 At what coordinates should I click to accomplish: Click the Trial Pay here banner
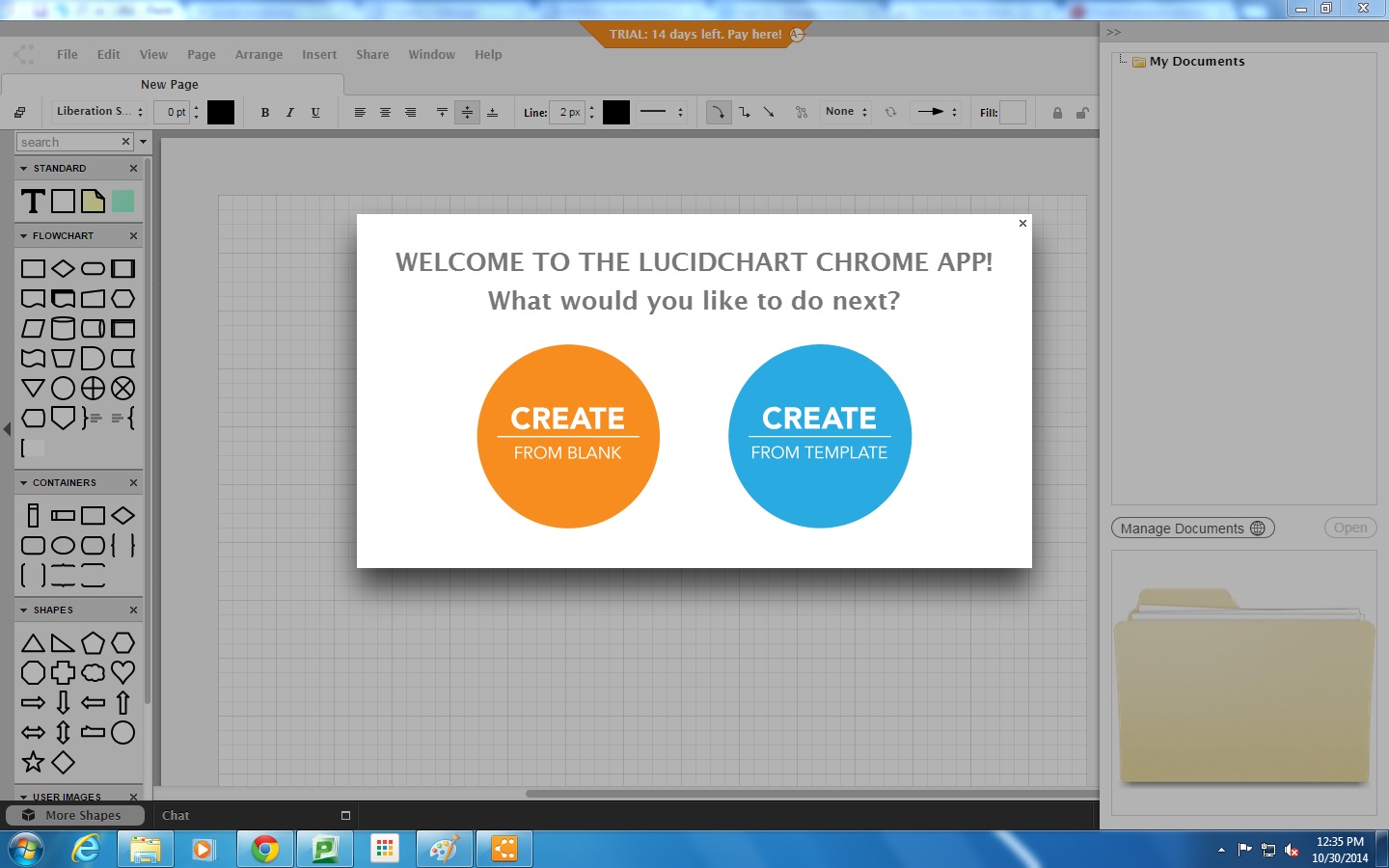coord(696,34)
